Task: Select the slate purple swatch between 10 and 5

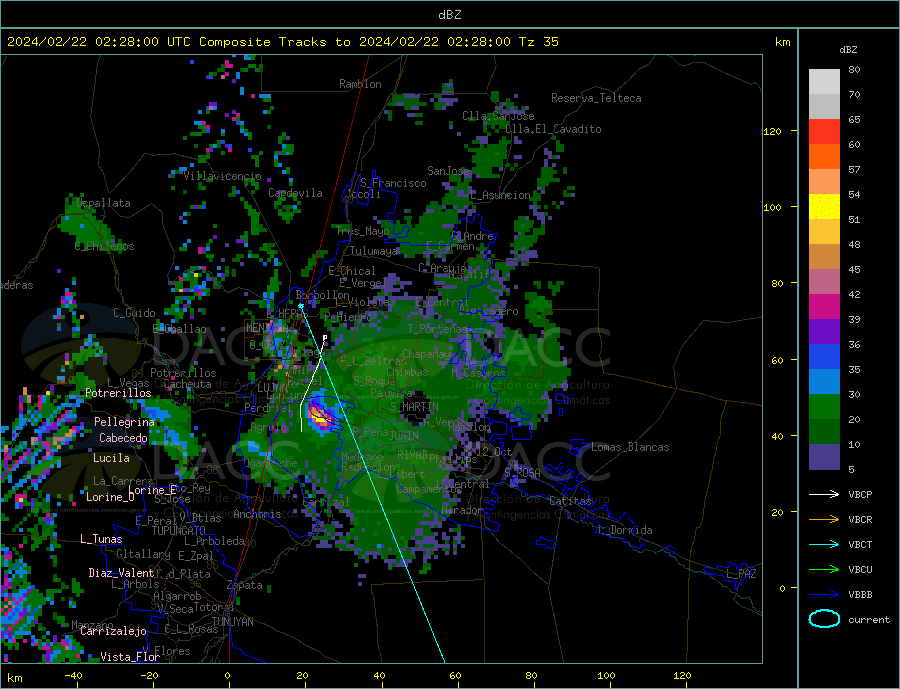Action: point(824,456)
